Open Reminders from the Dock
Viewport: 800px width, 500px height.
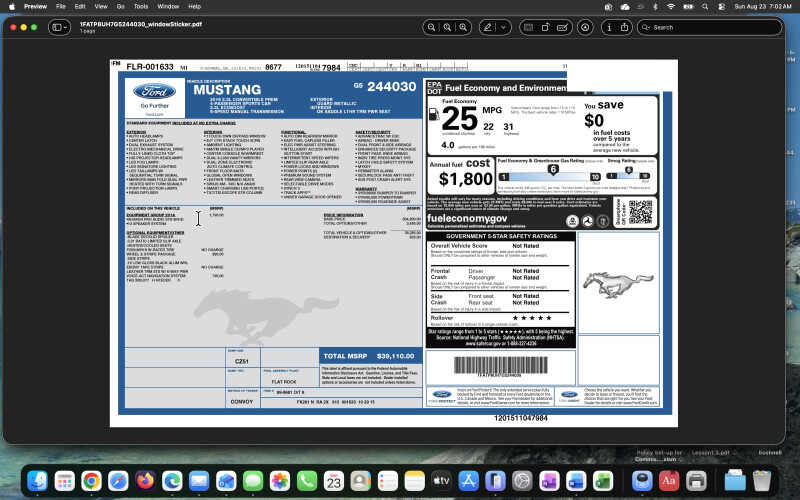388,481
